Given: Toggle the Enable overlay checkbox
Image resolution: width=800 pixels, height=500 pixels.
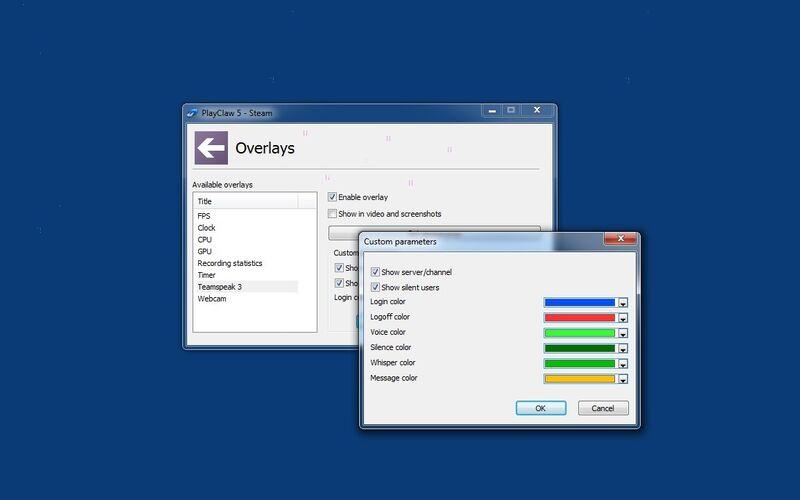Looking at the screenshot, I should (x=332, y=197).
